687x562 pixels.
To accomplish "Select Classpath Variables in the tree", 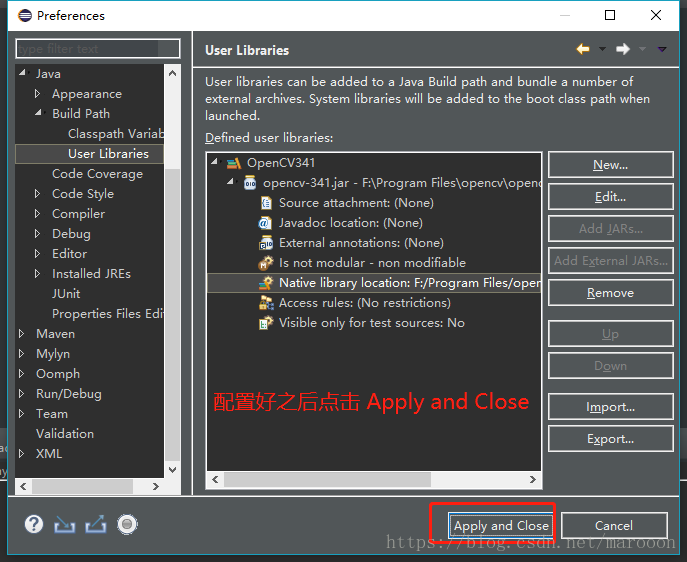I will coord(116,134).
